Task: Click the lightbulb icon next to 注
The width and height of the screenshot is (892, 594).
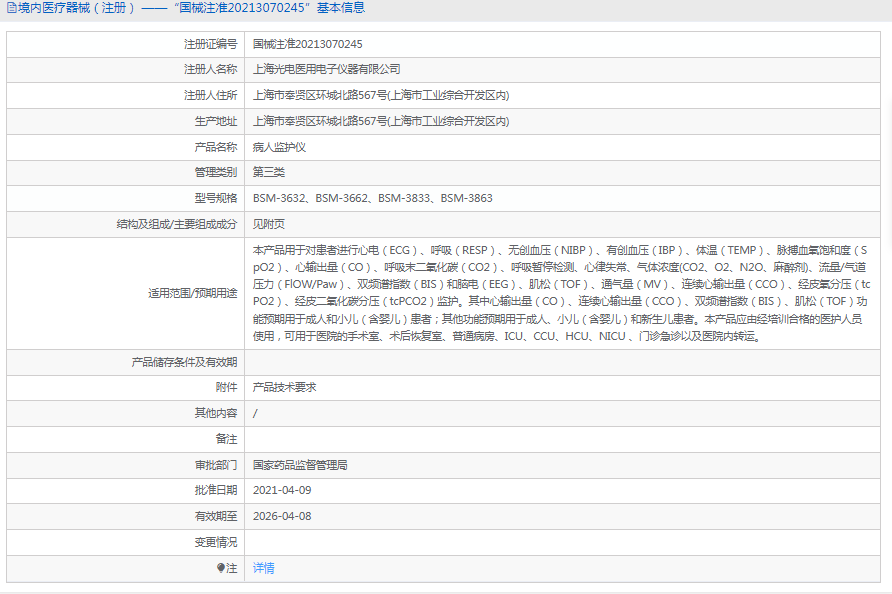Action: [x=221, y=568]
